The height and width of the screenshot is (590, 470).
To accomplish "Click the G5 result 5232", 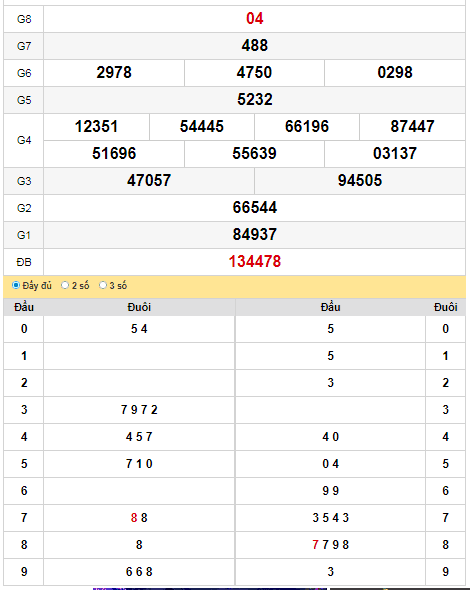I will (x=255, y=100).
